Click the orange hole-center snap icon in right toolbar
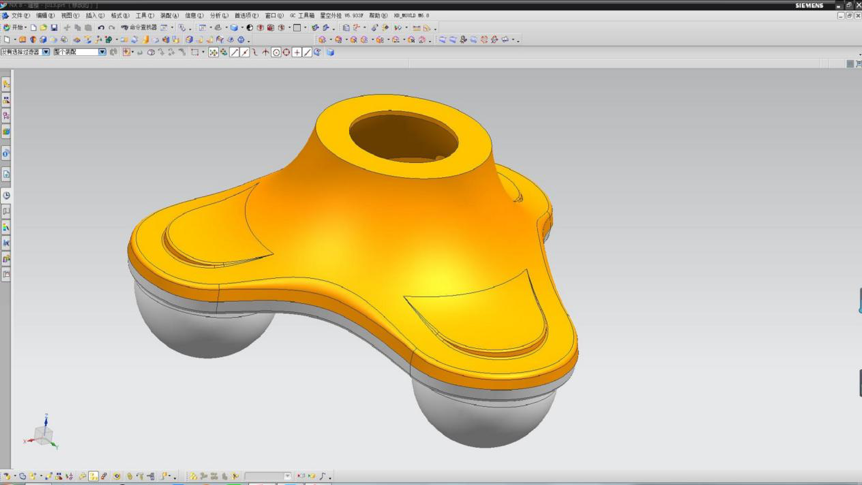Image resolution: width=862 pixels, height=485 pixels. tap(484, 40)
